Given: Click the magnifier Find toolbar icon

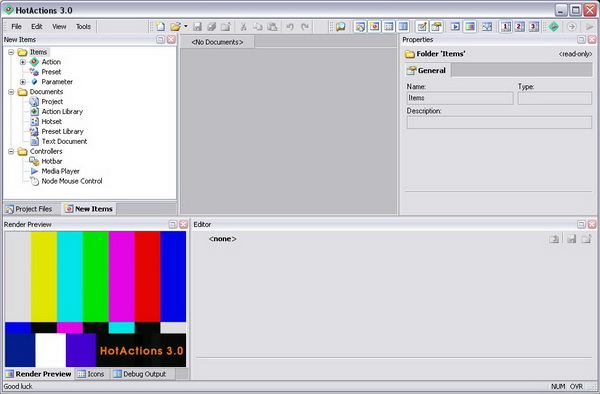Looking at the screenshot, I should pyautogui.click(x=341, y=26).
